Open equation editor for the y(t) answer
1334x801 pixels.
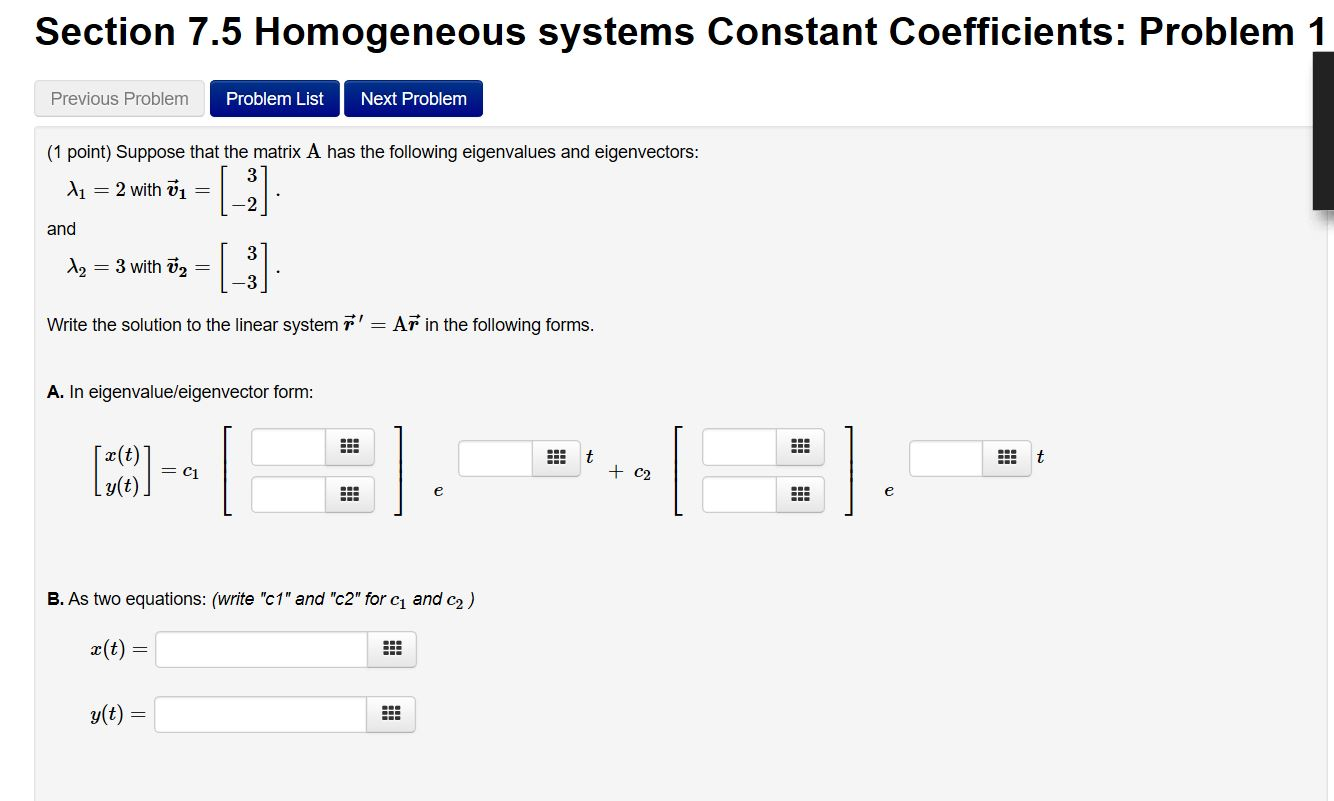[391, 714]
